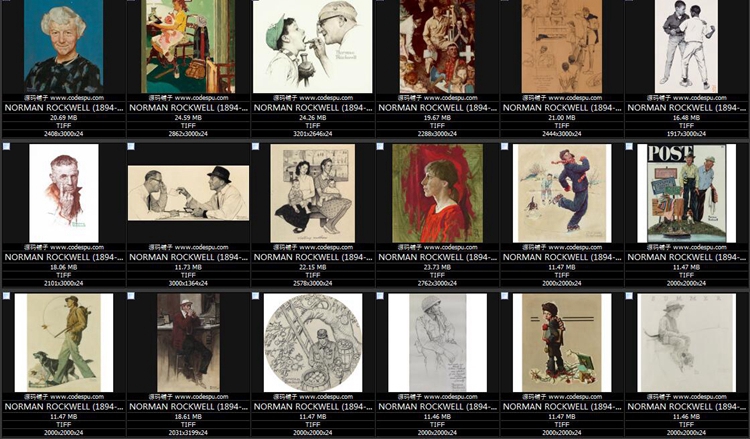Open the white-haired woman on blue background thumbnail
This screenshot has width=750, height=439.
pos(64,46)
